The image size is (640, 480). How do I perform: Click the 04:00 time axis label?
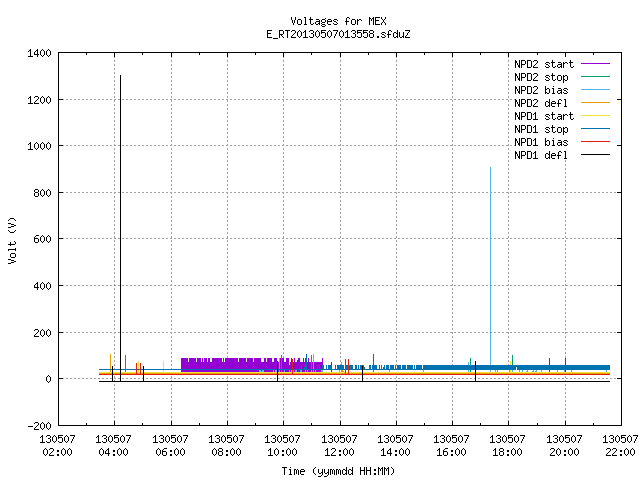[x=113, y=452]
